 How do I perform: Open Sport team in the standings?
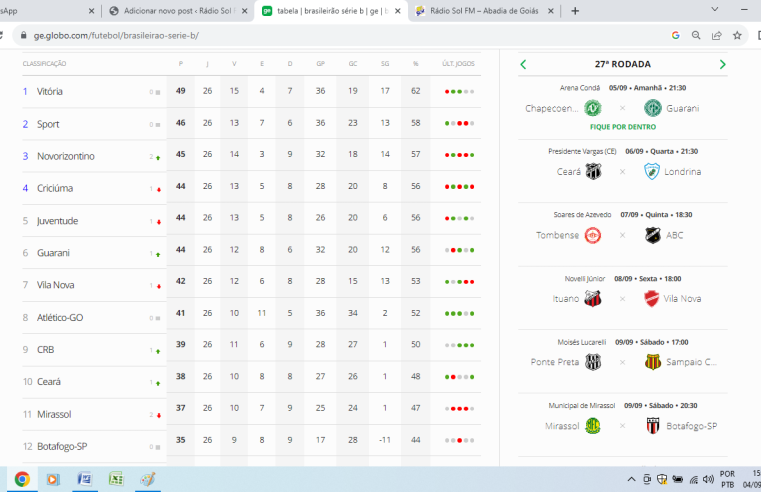[48, 124]
